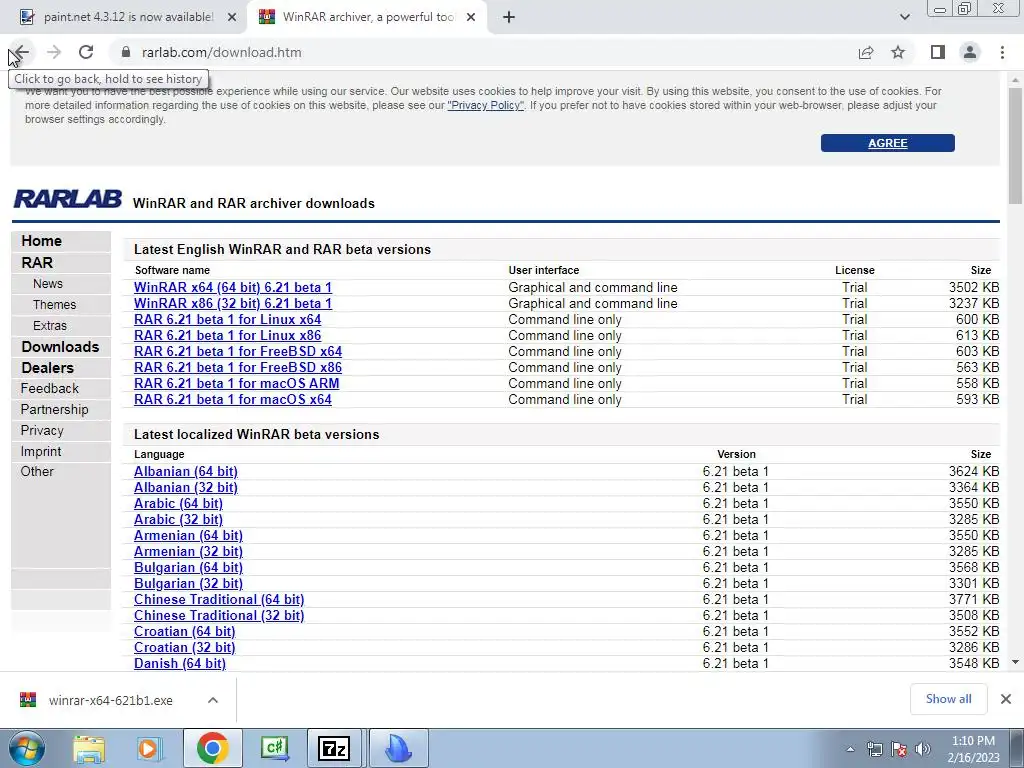This screenshot has width=1024, height=768.
Task: Open the Danish (64 bit) download
Action: point(180,664)
